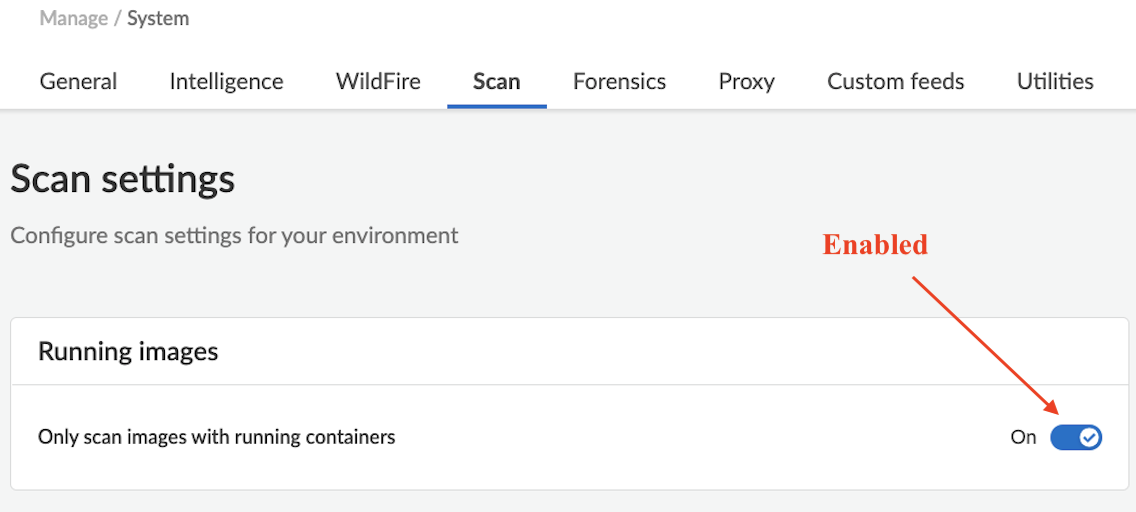Viewport: 1136px width, 512px height.
Task: Click the On label beside the toggle
Action: [1023, 437]
